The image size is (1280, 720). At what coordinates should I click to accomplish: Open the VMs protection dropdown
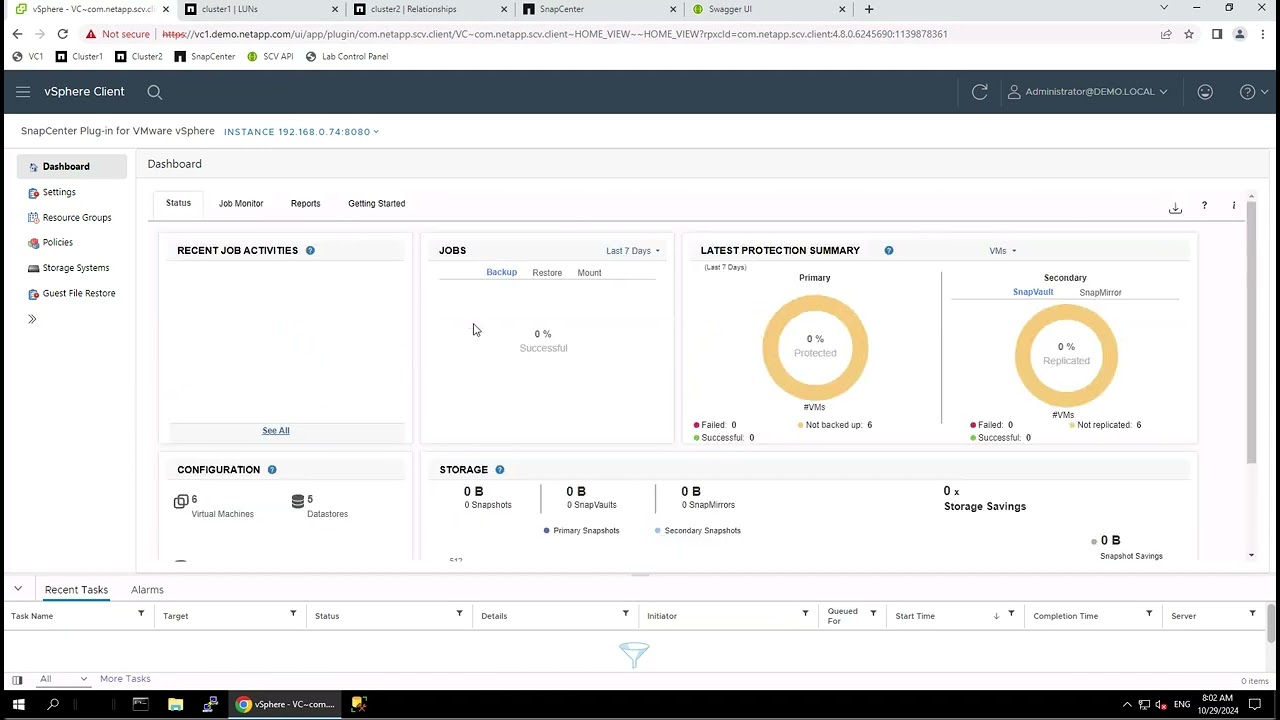[x=1002, y=251]
